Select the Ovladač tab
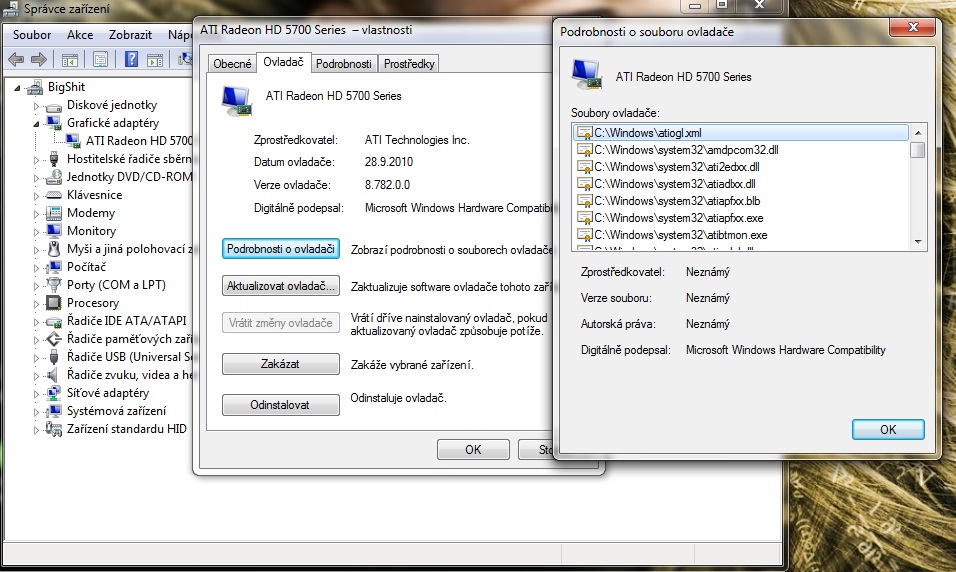This screenshot has height=572, width=956. coord(284,62)
